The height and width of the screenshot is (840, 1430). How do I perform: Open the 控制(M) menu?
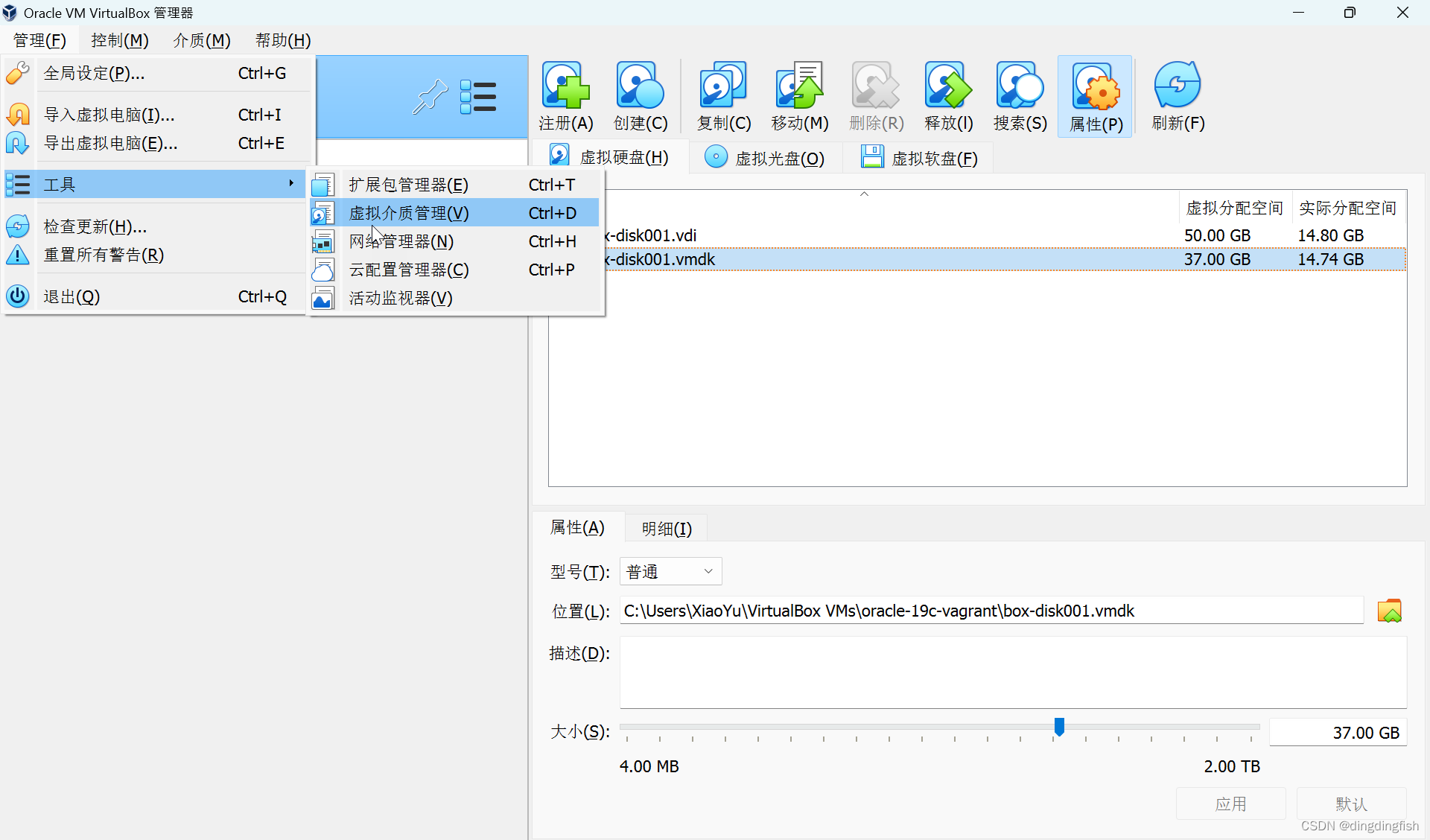tap(120, 40)
